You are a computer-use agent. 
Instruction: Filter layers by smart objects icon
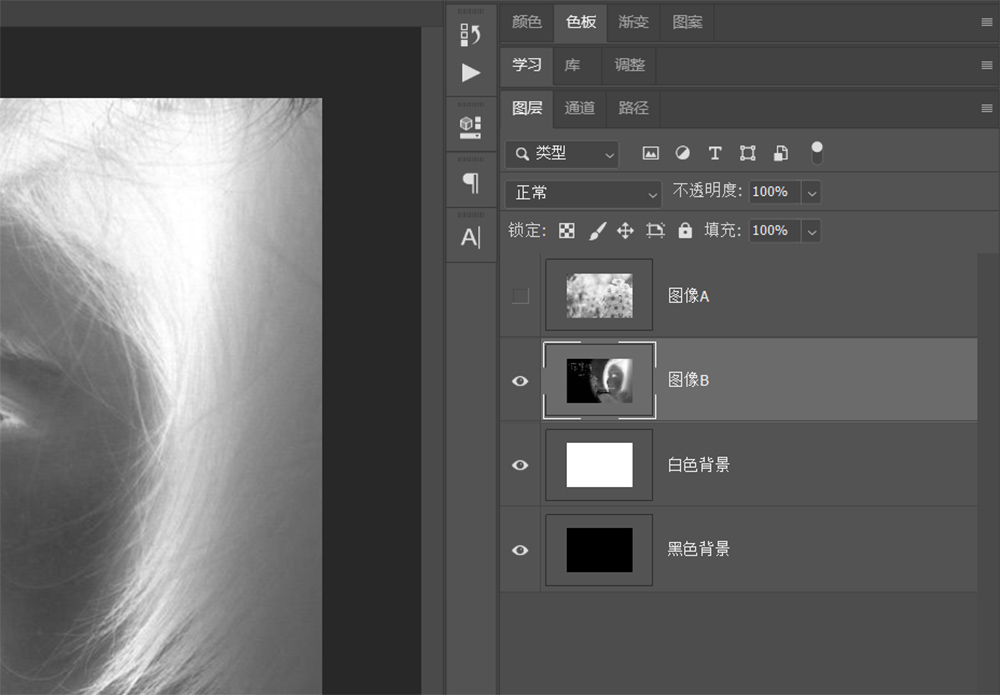pyautogui.click(x=779, y=153)
